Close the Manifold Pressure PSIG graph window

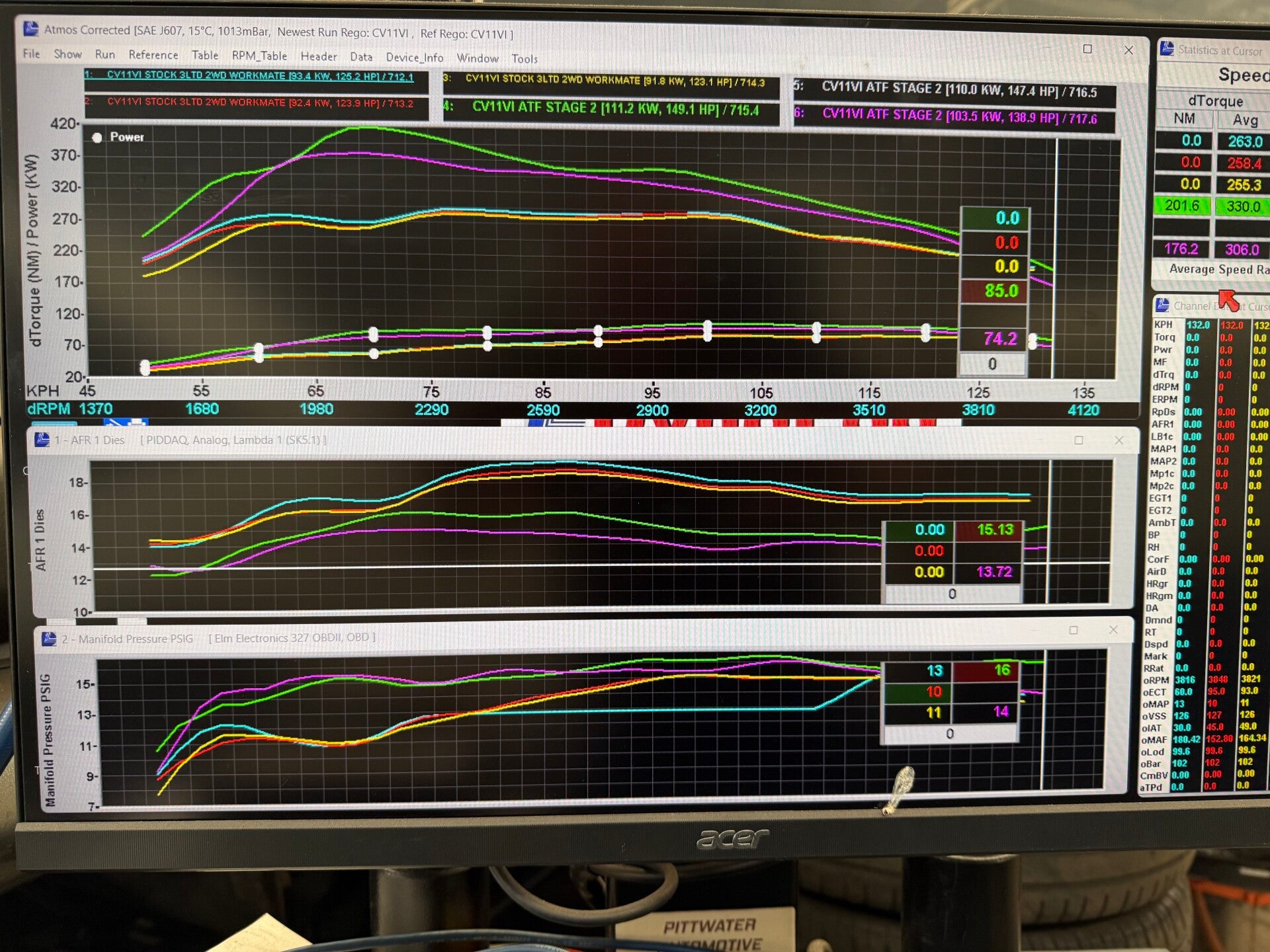tap(1113, 630)
